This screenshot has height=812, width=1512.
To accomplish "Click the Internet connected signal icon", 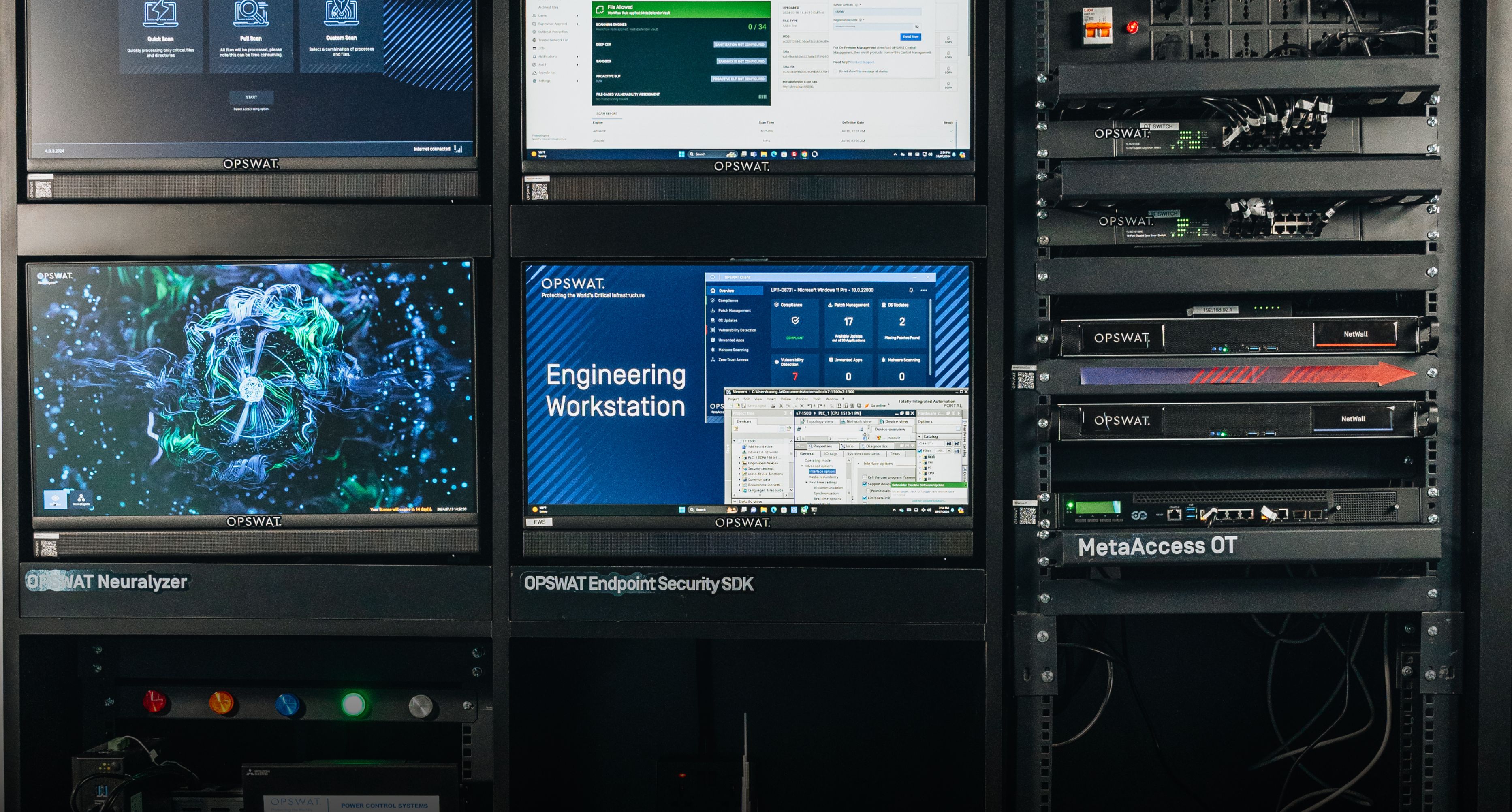I will point(458,149).
